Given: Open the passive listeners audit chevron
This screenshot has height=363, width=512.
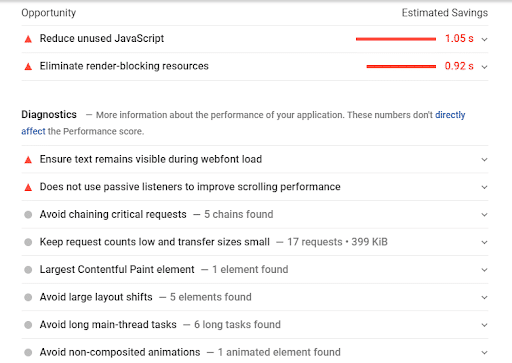Looking at the screenshot, I should (x=484, y=187).
